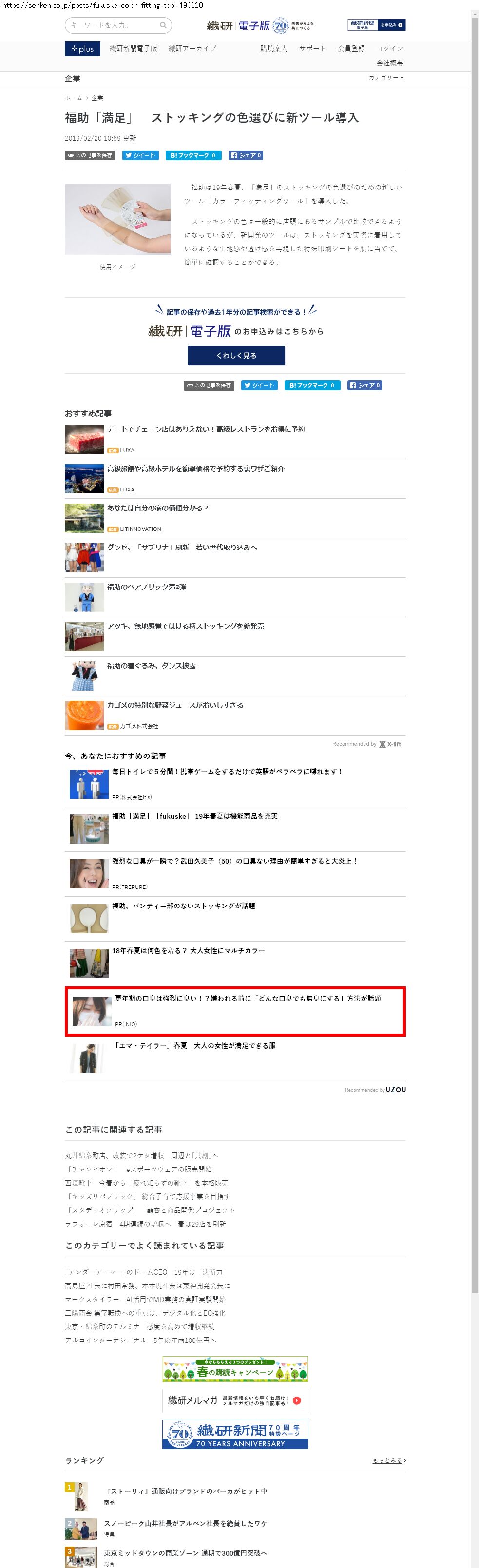Click the top Hatena Bookmark button

[193, 155]
